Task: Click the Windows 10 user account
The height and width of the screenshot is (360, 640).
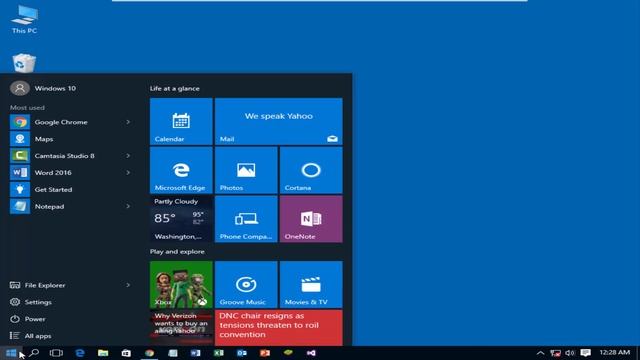Action: pyautogui.click(x=43, y=88)
